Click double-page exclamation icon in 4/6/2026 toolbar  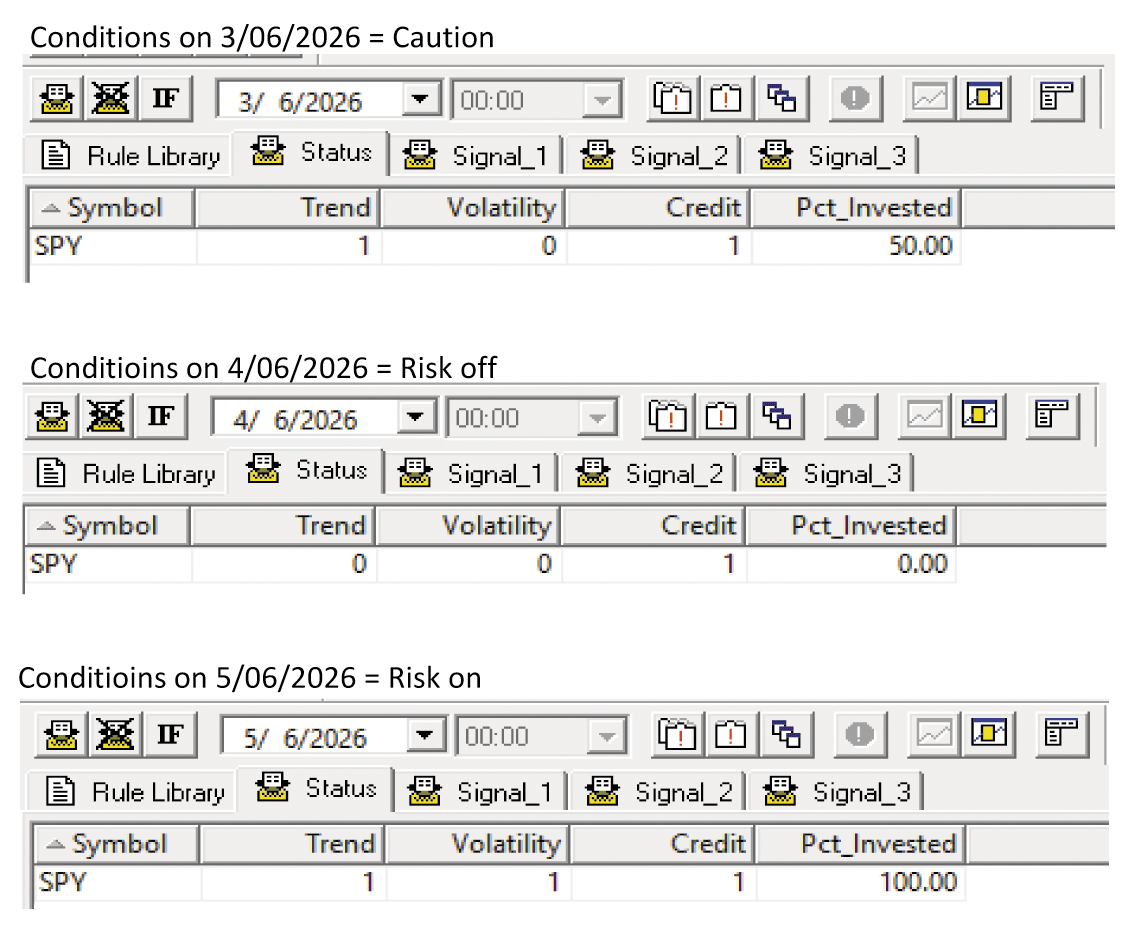[668, 416]
